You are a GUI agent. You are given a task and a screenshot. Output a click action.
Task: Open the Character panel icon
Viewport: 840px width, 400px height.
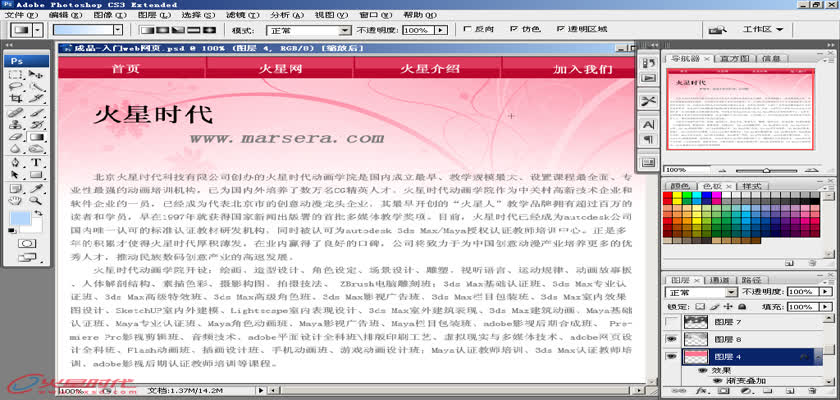647,123
